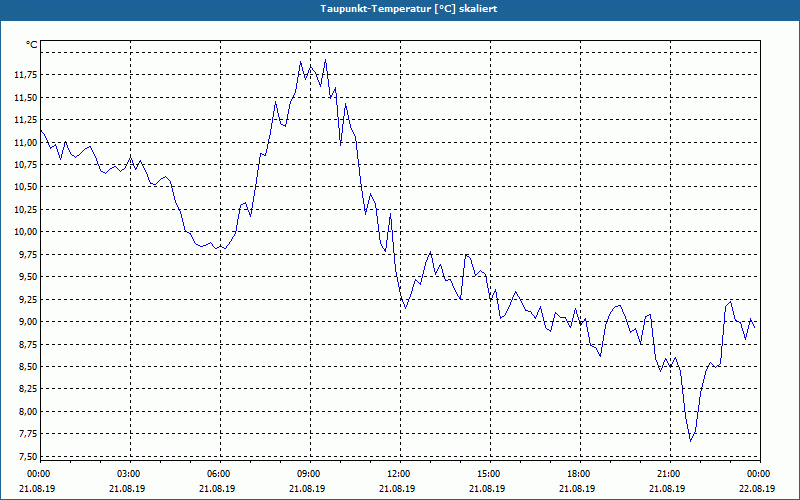Click the 11,50 y-axis label
Image resolution: width=800 pixels, height=500 pixels.
[x=26, y=97]
